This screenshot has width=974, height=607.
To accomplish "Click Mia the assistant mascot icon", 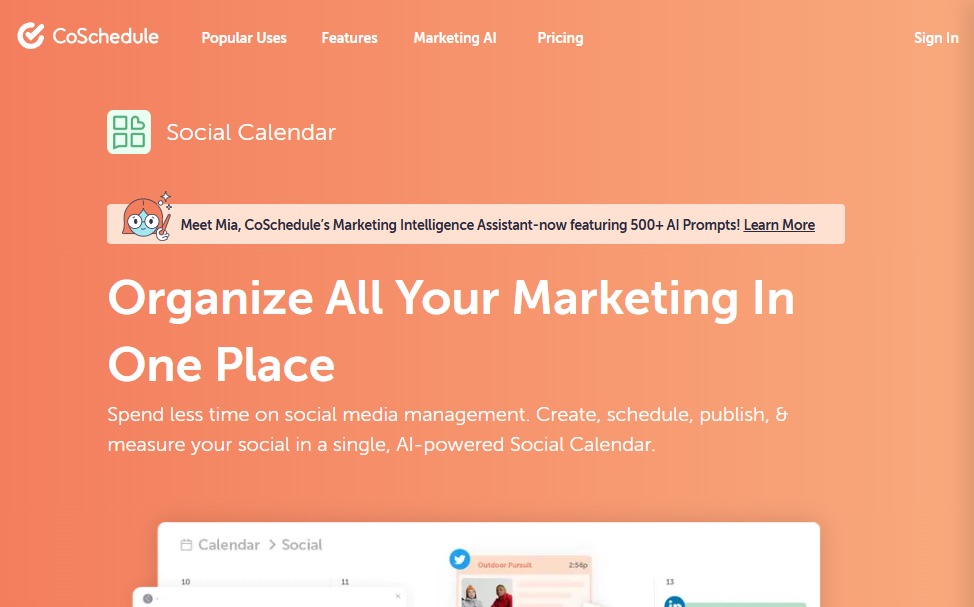I will pyautogui.click(x=143, y=220).
